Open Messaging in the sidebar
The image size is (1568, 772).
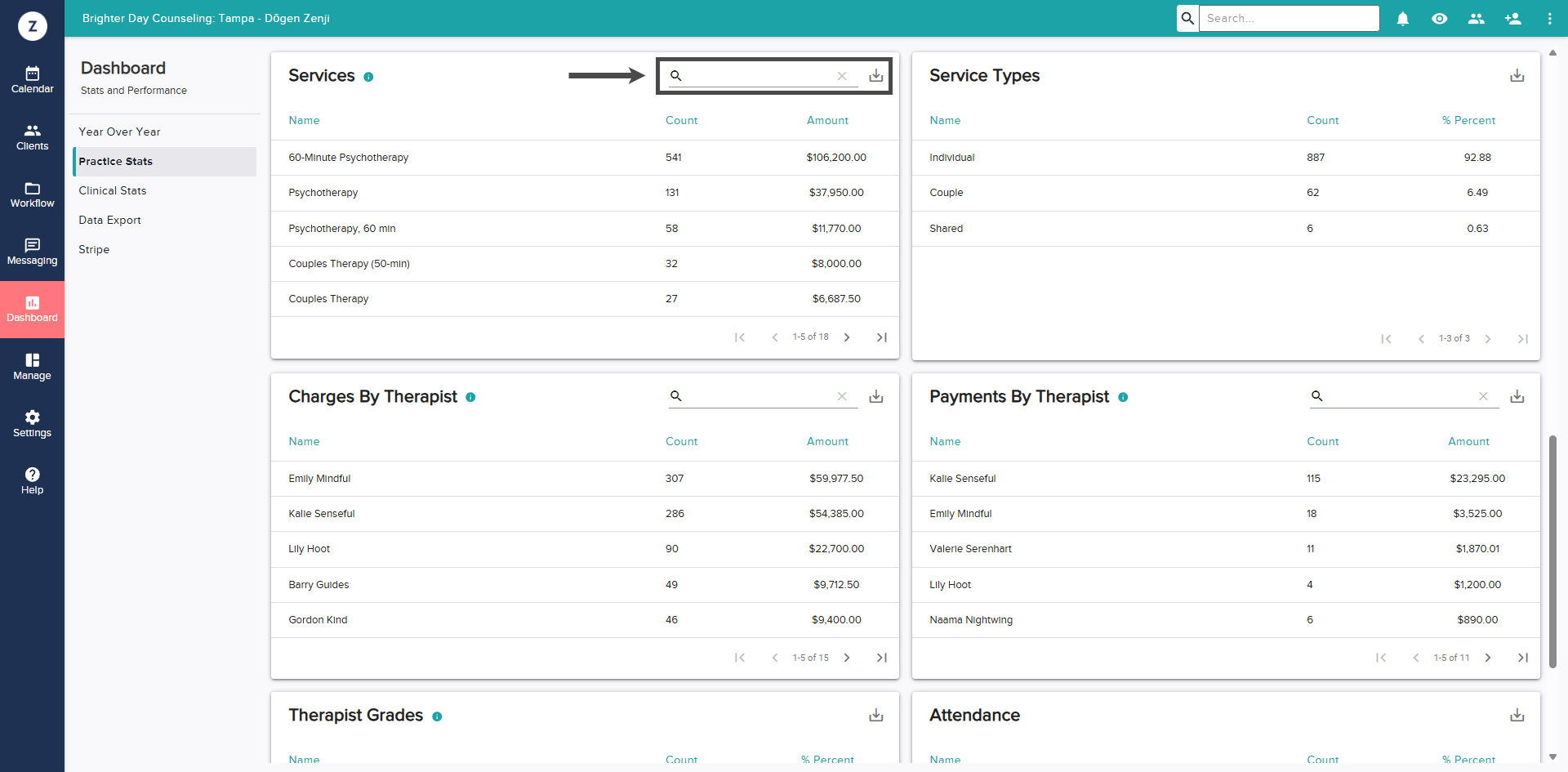click(32, 252)
